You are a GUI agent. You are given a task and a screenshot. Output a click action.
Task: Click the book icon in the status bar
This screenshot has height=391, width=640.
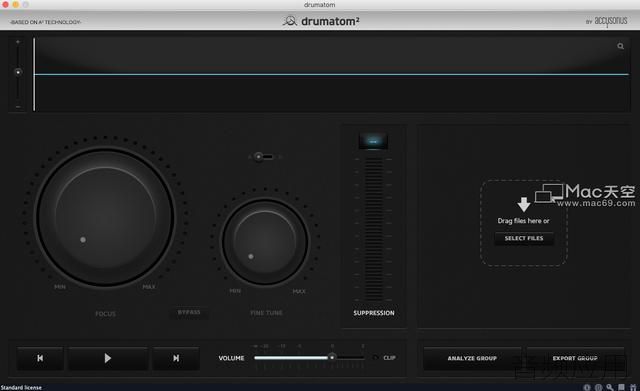tap(621, 387)
